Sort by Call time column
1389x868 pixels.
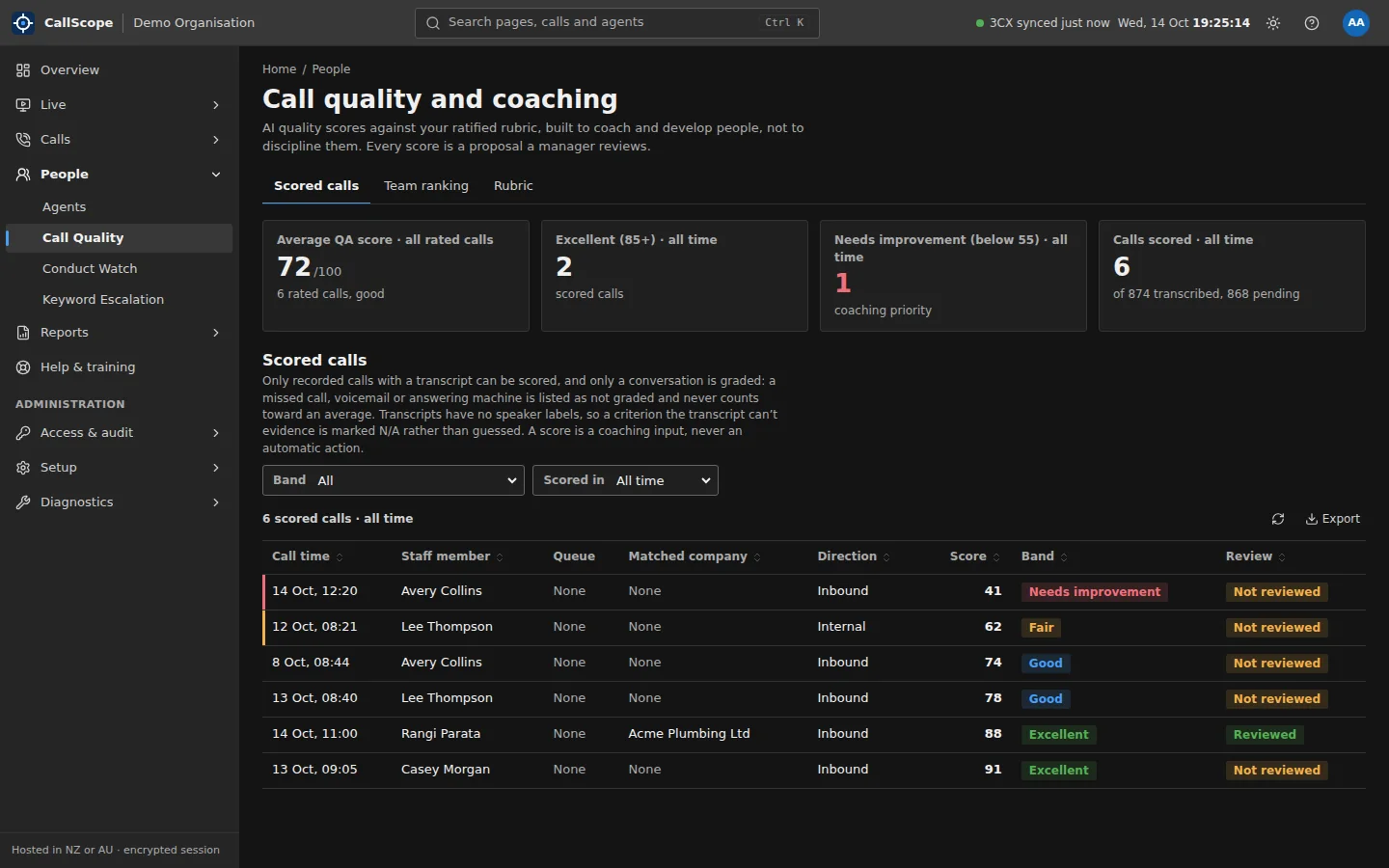coord(308,556)
